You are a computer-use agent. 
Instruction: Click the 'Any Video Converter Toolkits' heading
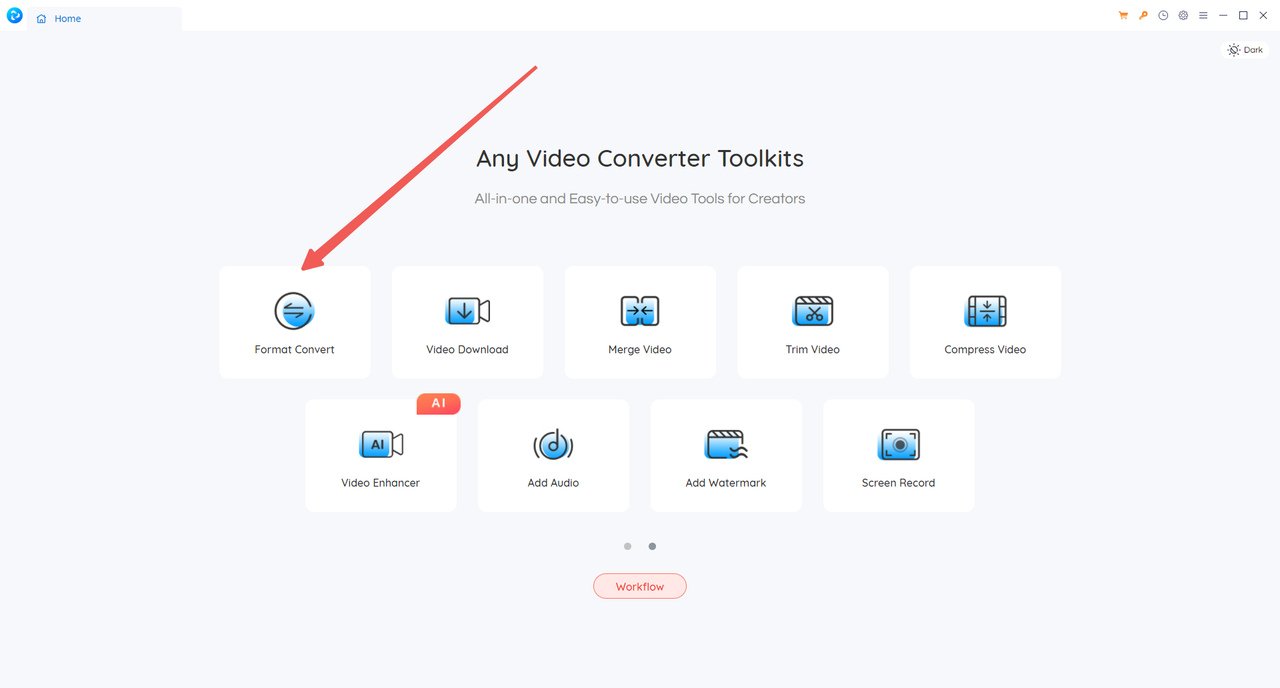click(640, 158)
